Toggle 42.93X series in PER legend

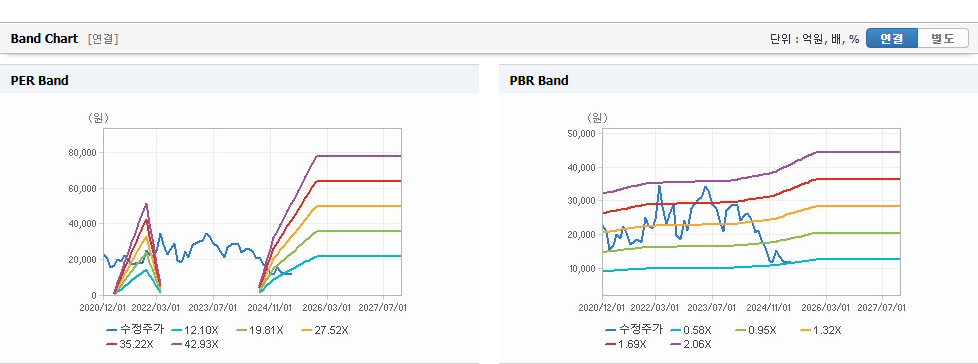click(195, 344)
